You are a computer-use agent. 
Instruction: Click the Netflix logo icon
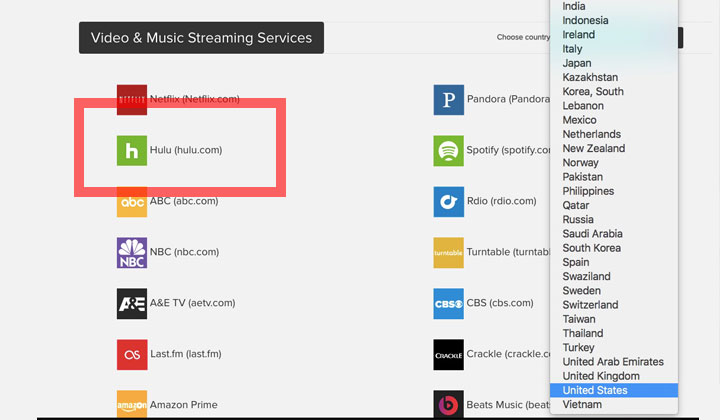click(x=132, y=100)
